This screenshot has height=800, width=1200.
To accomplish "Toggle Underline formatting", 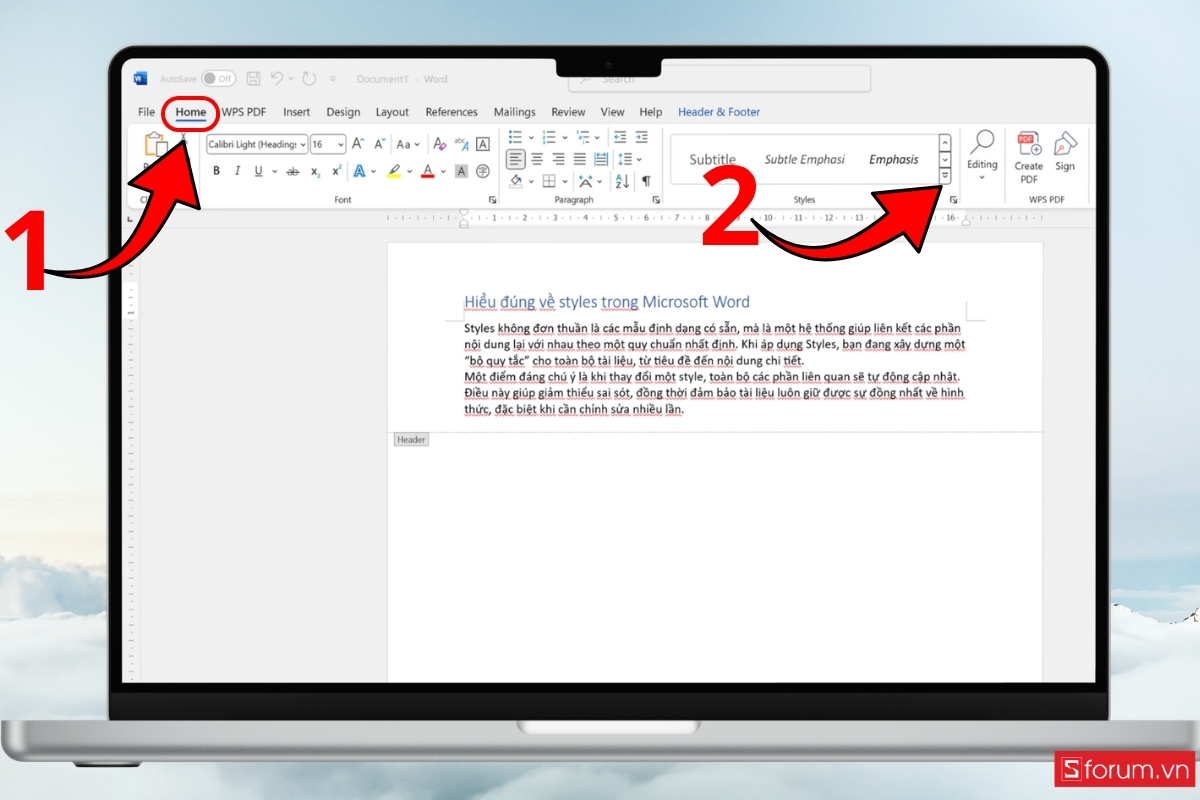I will coord(258,171).
